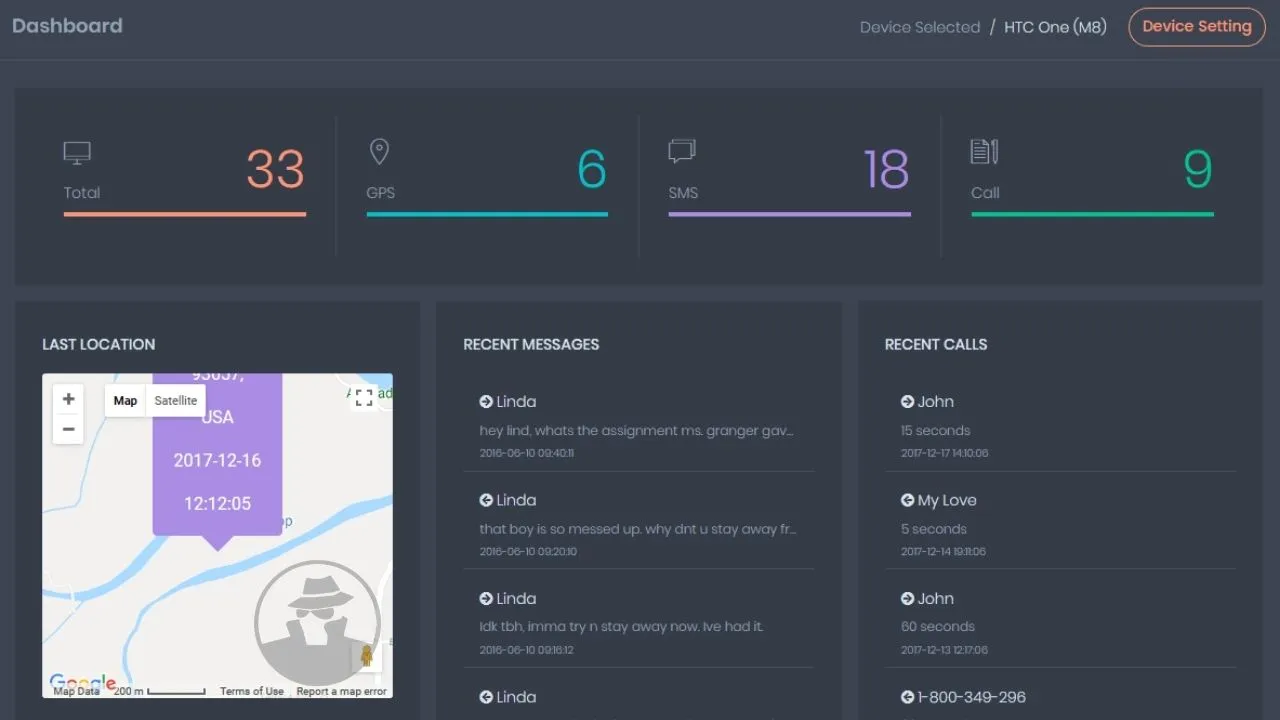Click the chat bubbles icon above SMS
This screenshot has width=1280, height=720.
pyautogui.click(x=682, y=151)
